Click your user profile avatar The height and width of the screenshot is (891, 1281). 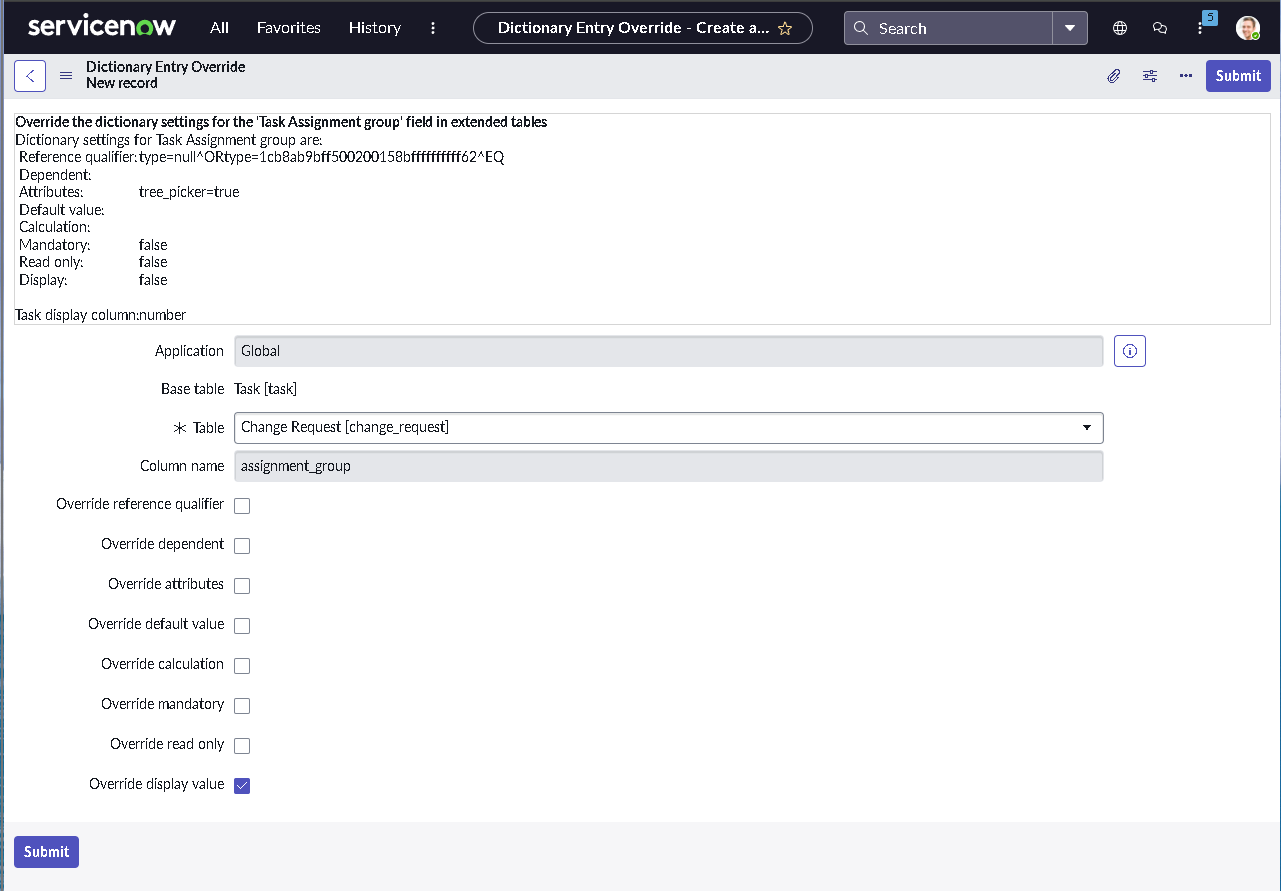coord(1248,28)
